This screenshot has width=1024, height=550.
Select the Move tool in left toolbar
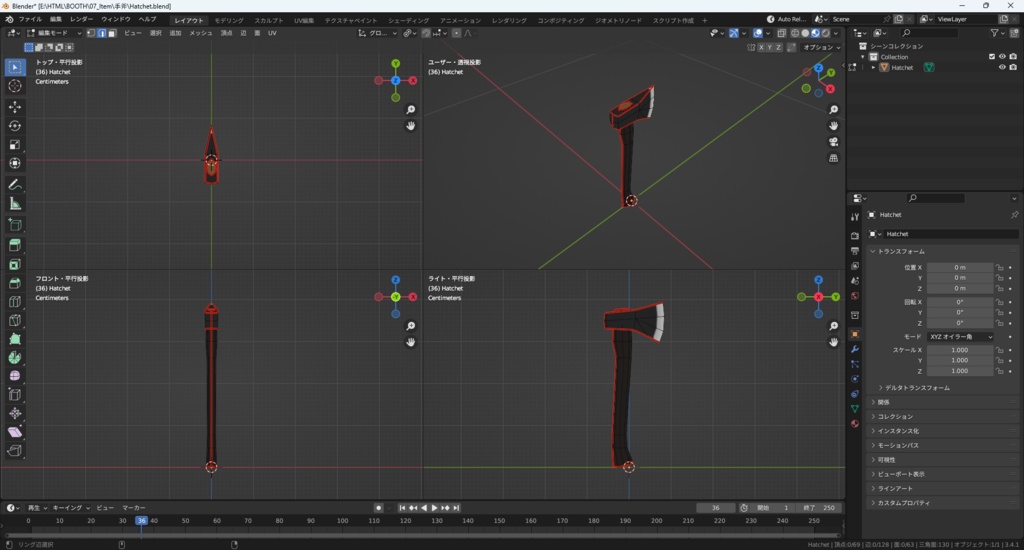[15, 106]
